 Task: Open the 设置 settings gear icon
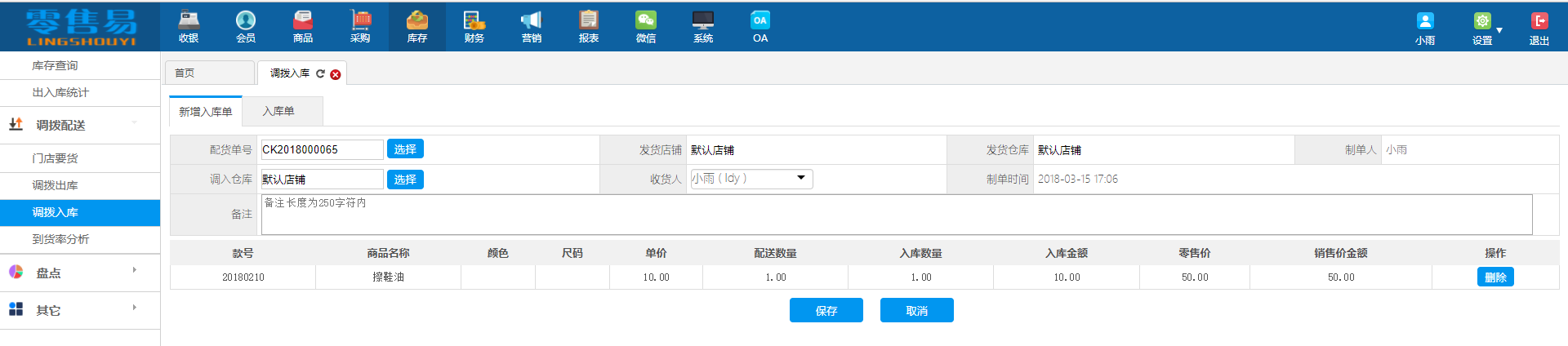1482,21
